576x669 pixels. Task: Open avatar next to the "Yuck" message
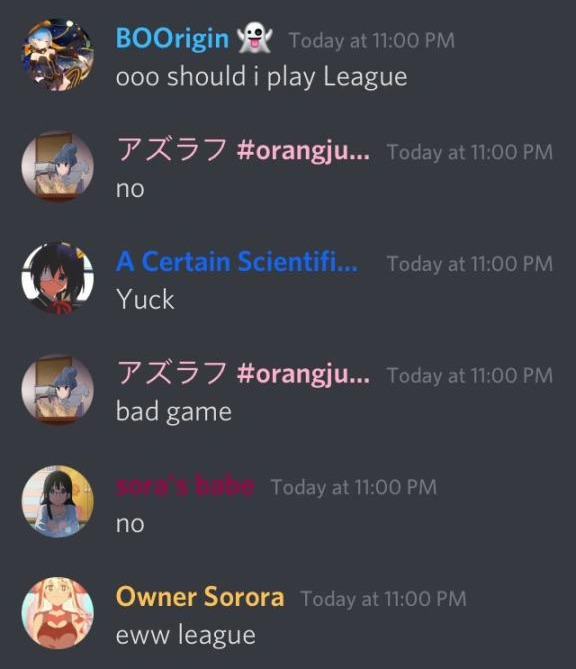[x=58, y=278]
